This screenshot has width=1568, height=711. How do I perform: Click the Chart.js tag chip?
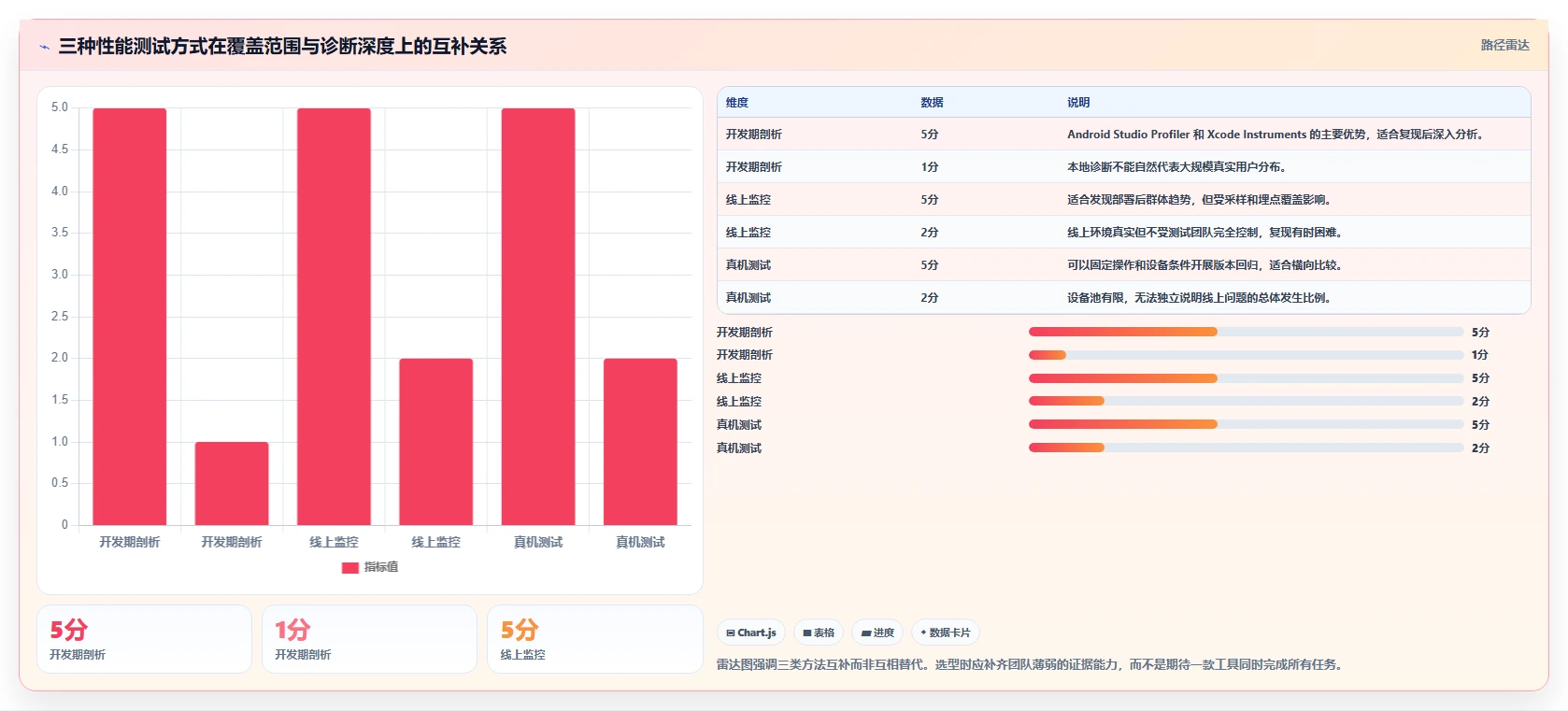(751, 633)
